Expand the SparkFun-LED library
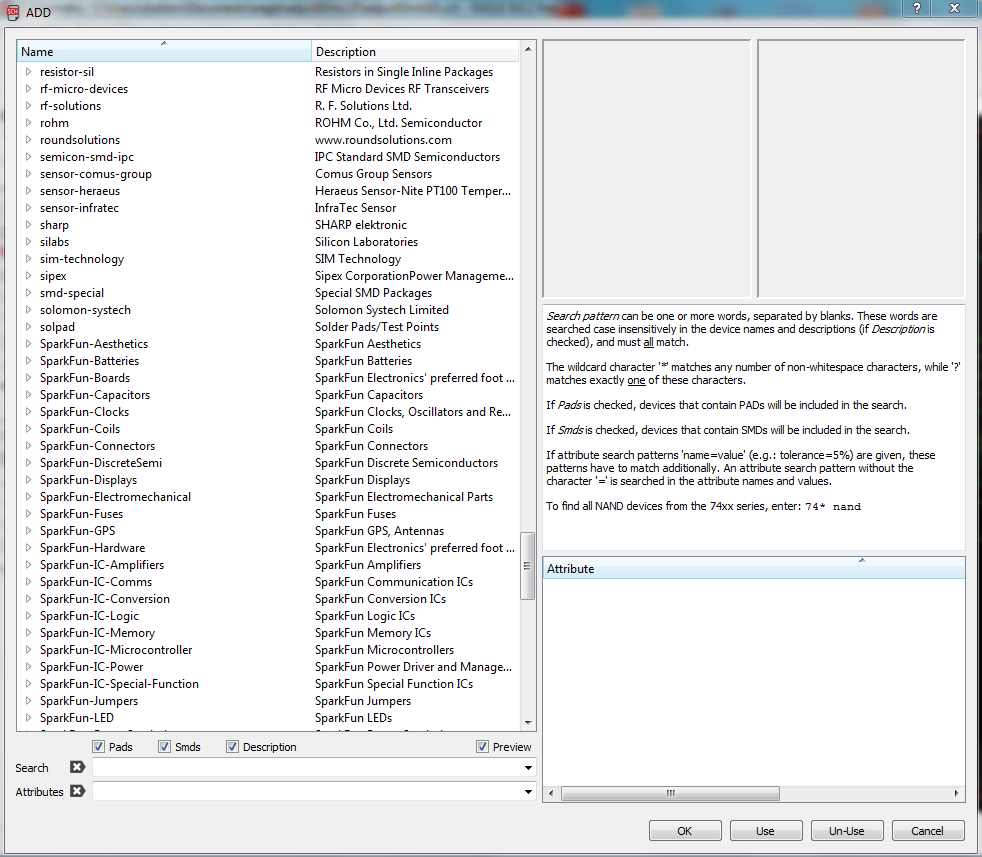The image size is (982, 857). [28, 717]
